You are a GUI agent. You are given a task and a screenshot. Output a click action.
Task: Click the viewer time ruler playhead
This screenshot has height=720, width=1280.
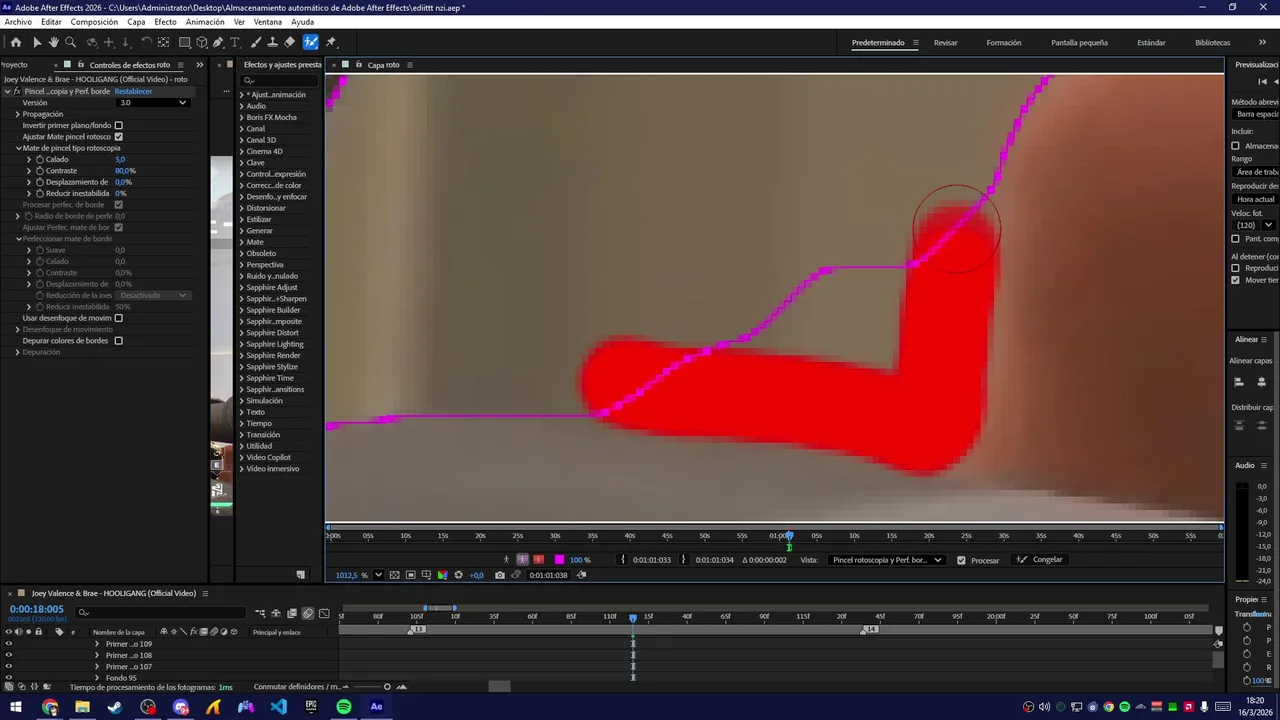[x=789, y=536]
